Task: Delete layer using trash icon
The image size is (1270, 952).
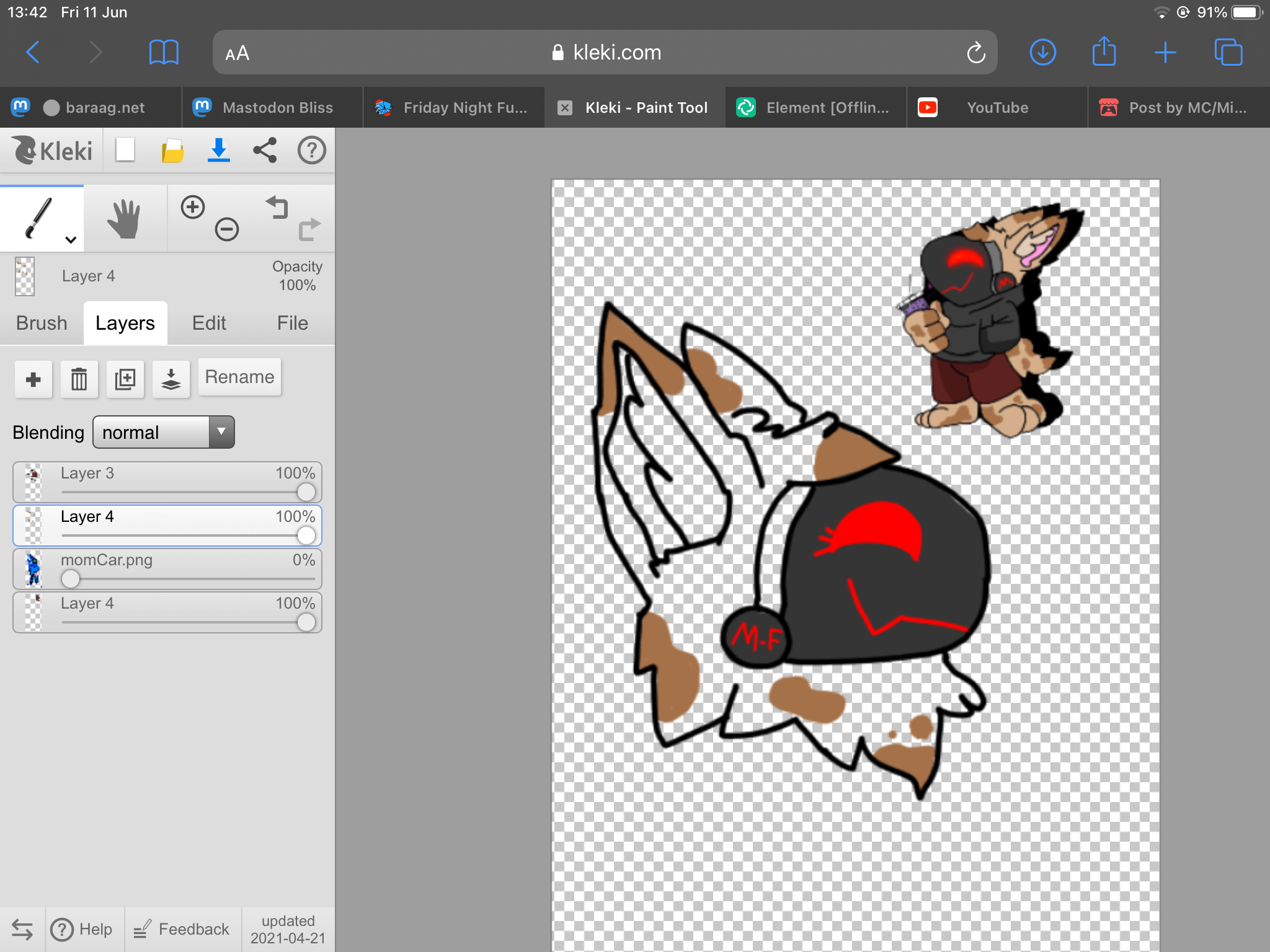Action: pos(79,379)
